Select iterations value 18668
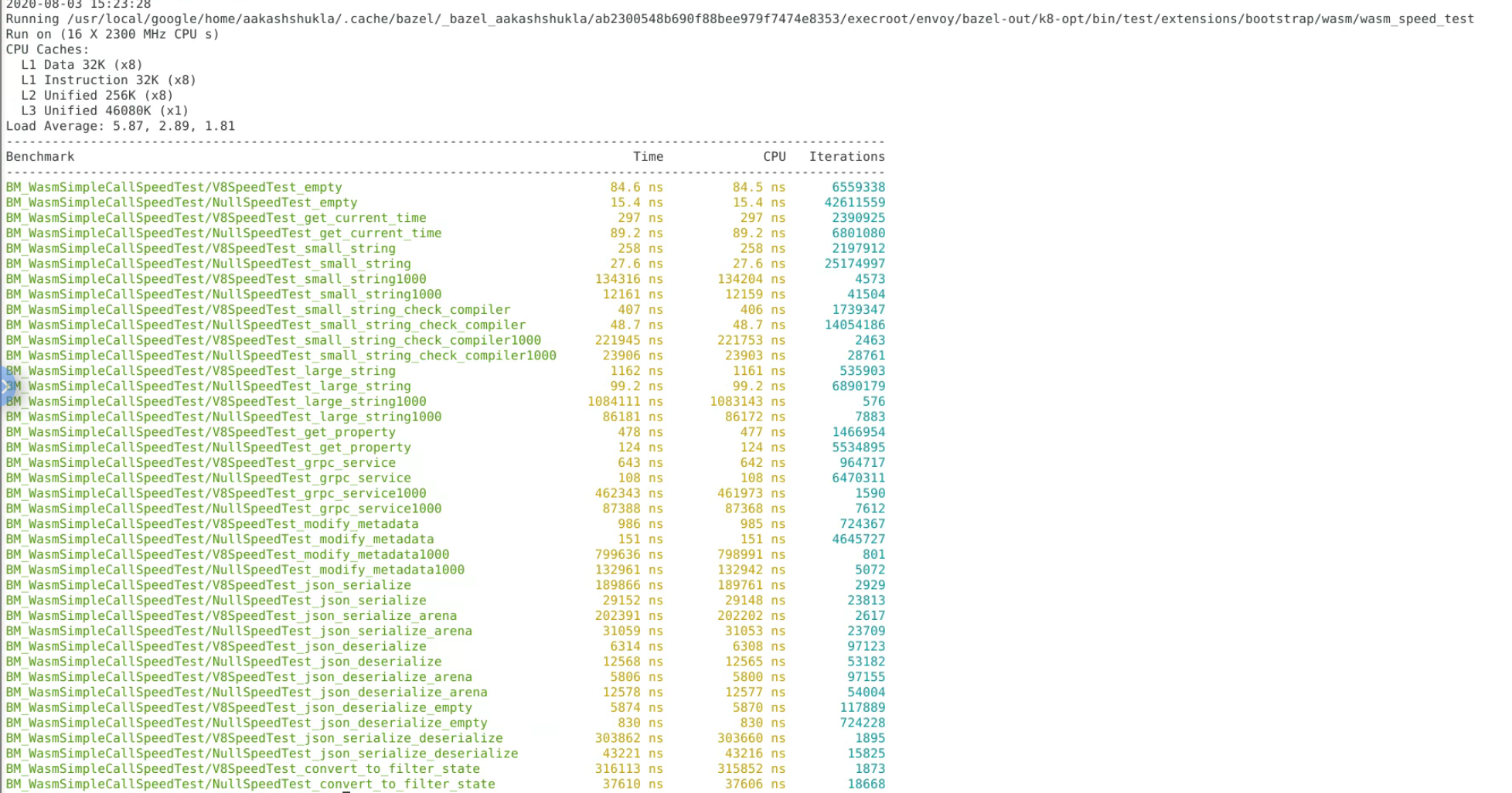The height and width of the screenshot is (793, 1512). [x=867, y=784]
